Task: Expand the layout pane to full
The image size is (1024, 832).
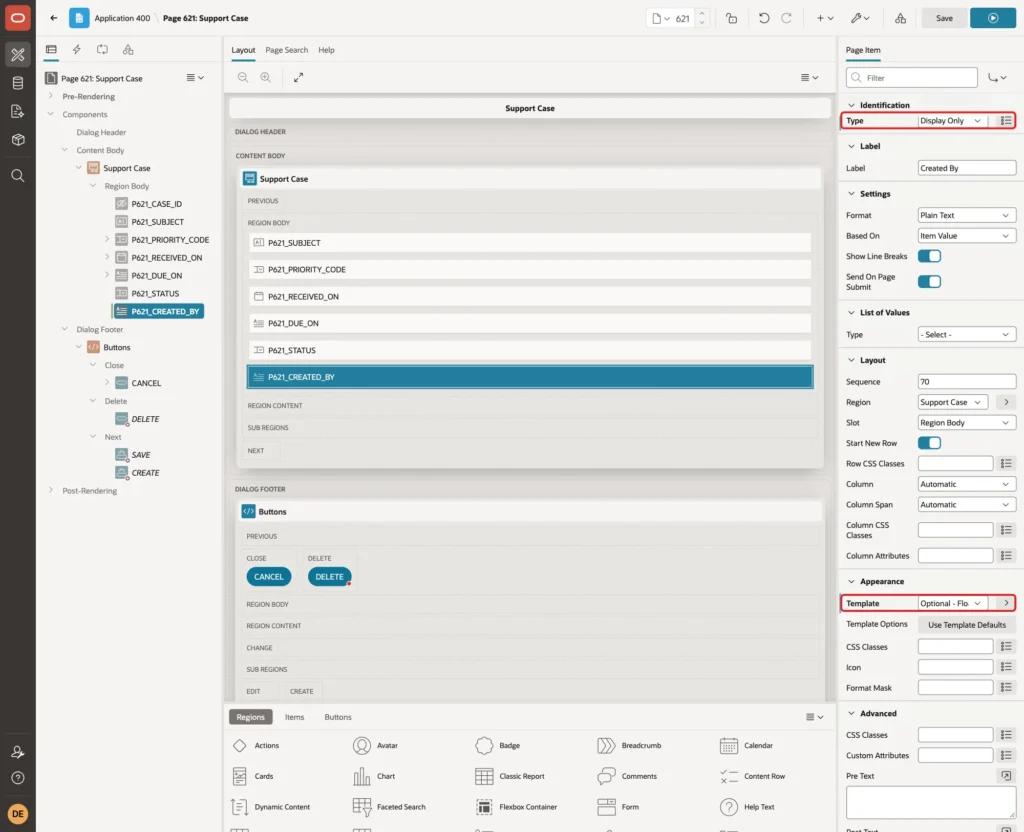Action: 298,77
